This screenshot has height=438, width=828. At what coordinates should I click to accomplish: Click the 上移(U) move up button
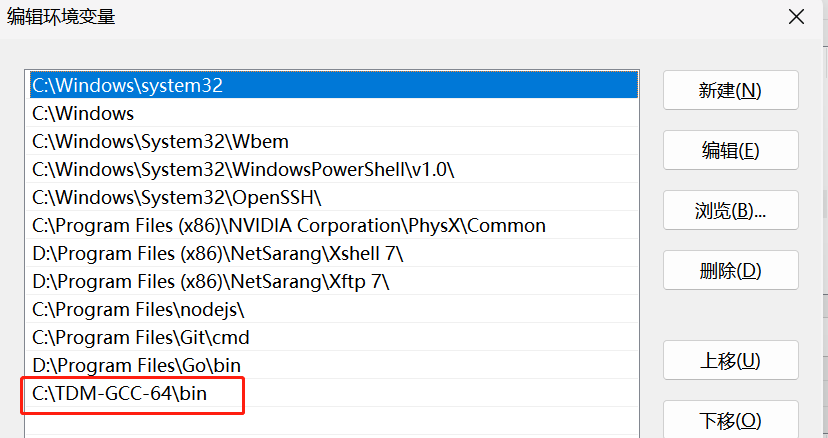(x=730, y=360)
